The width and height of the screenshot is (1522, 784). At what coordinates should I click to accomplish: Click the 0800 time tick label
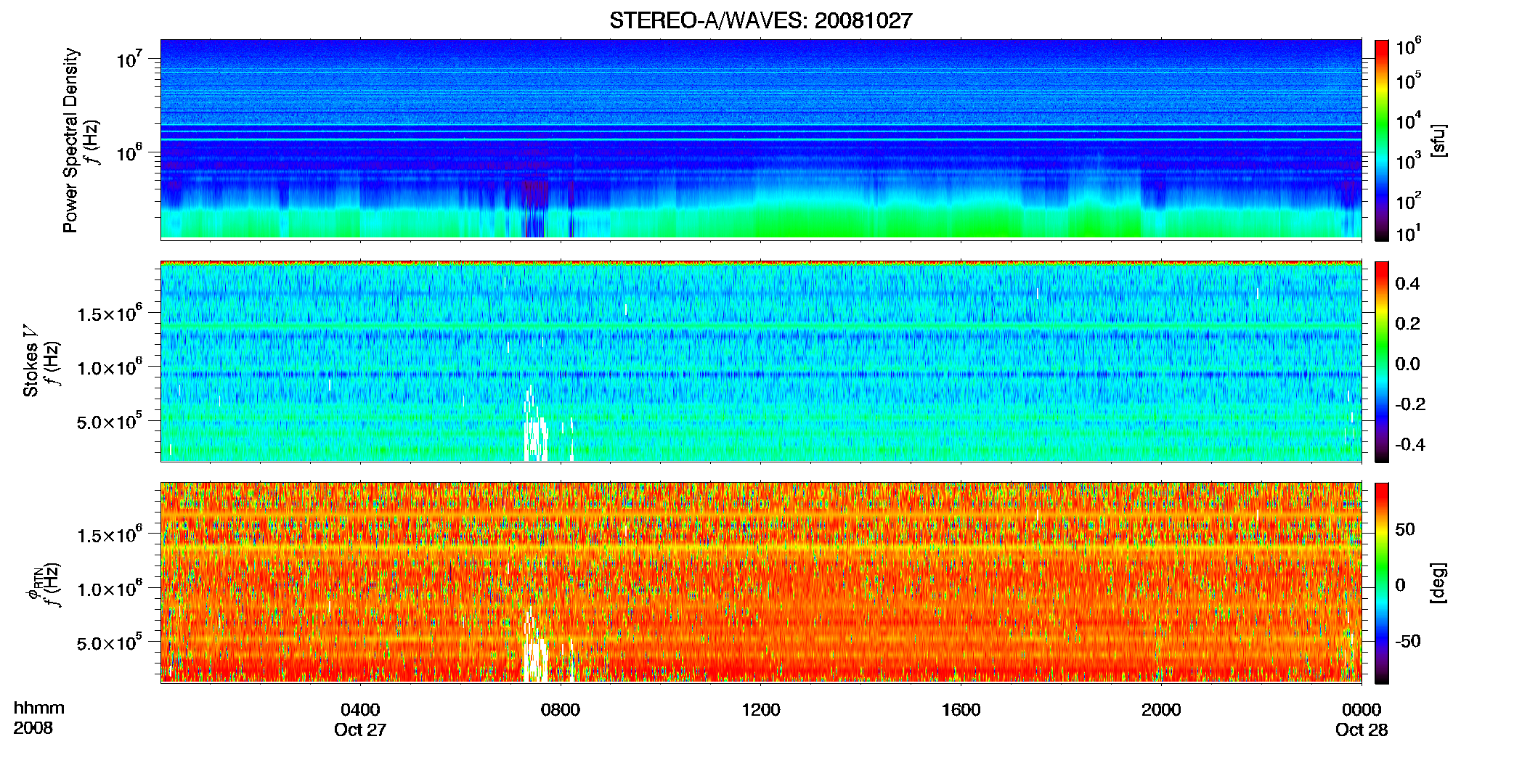[561, 710]
